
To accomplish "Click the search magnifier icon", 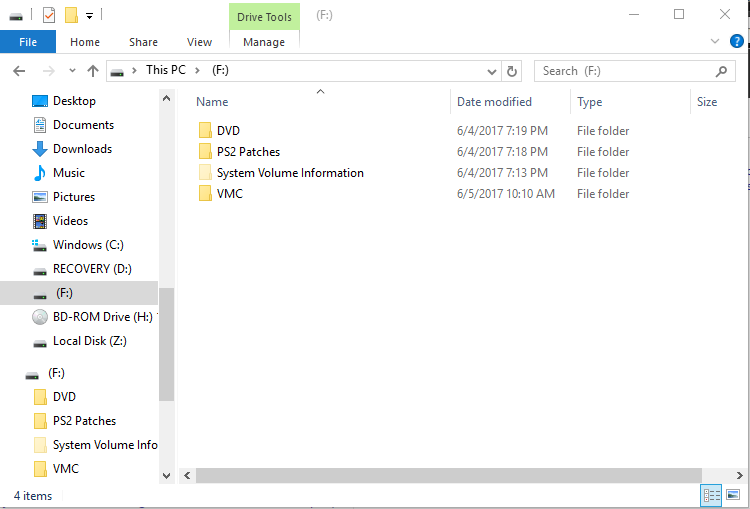I will coord(721,71).
